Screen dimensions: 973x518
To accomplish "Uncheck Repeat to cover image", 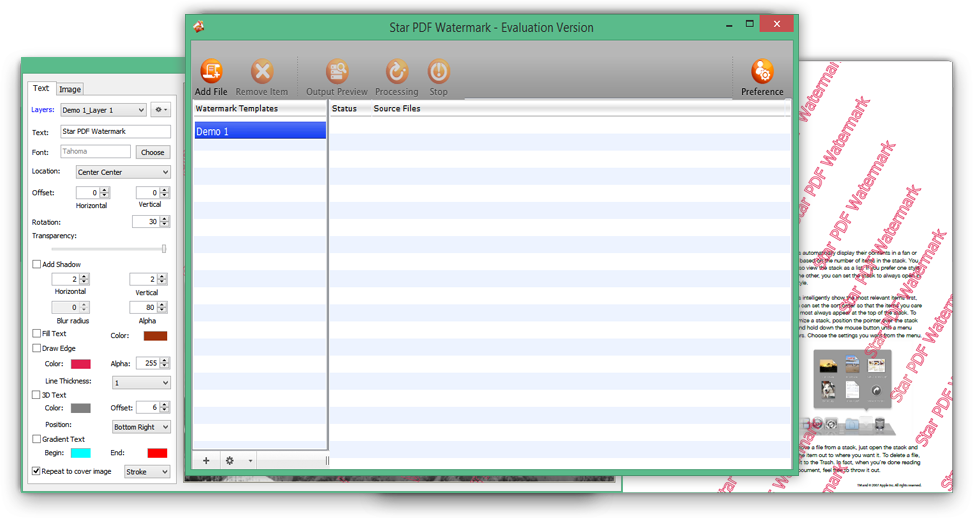I will 37,471.
